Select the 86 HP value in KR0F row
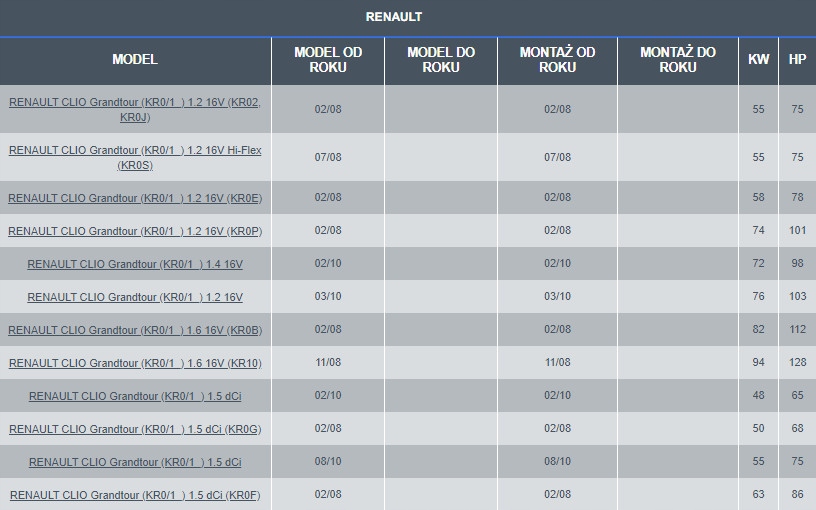The height and width of the screenshot is (510, 816). (x=797, y=494)
